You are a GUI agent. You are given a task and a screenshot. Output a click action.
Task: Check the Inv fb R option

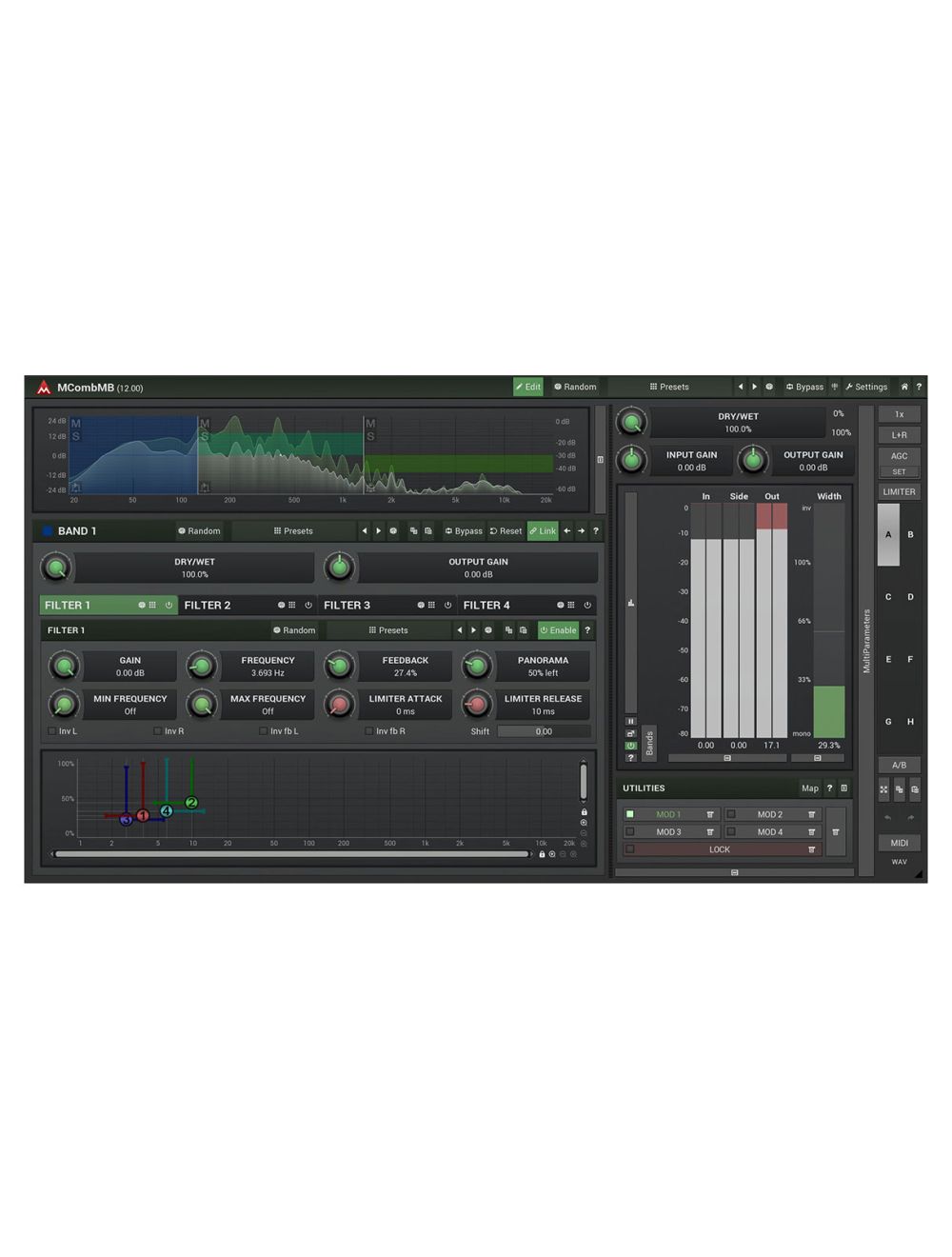click(x=368, y=731)
